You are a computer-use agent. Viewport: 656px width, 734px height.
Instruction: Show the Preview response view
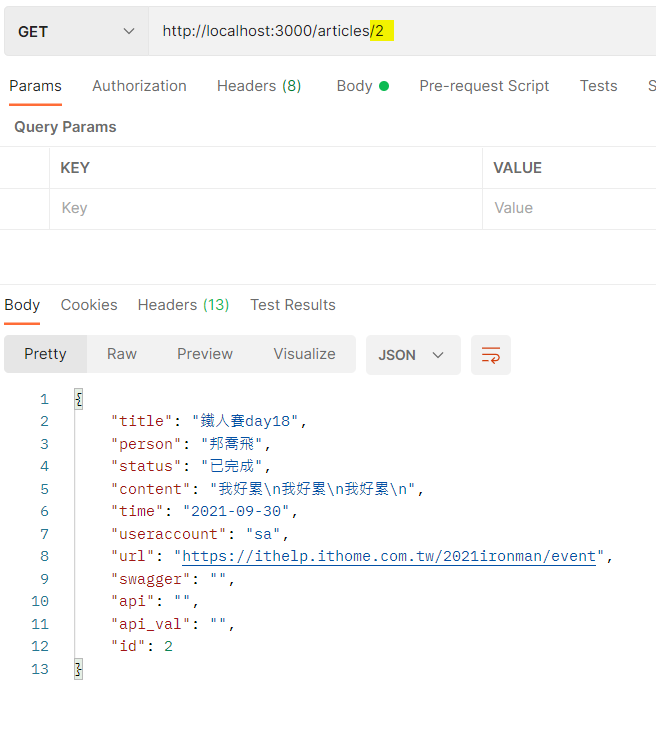(205, 354)
